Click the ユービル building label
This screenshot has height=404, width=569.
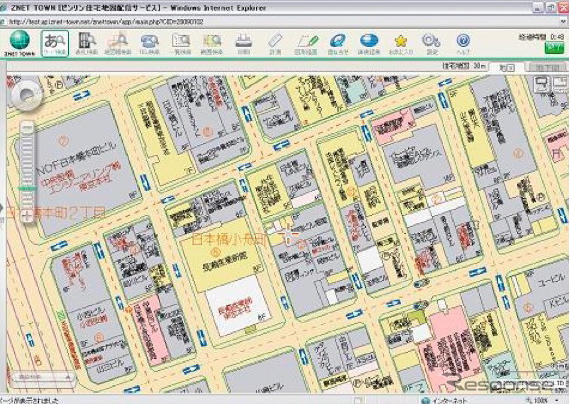551,281
